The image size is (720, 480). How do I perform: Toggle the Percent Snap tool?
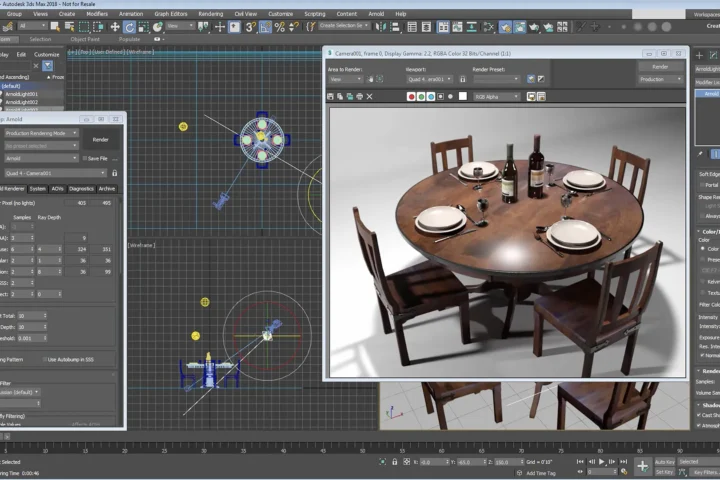[280, 27]
